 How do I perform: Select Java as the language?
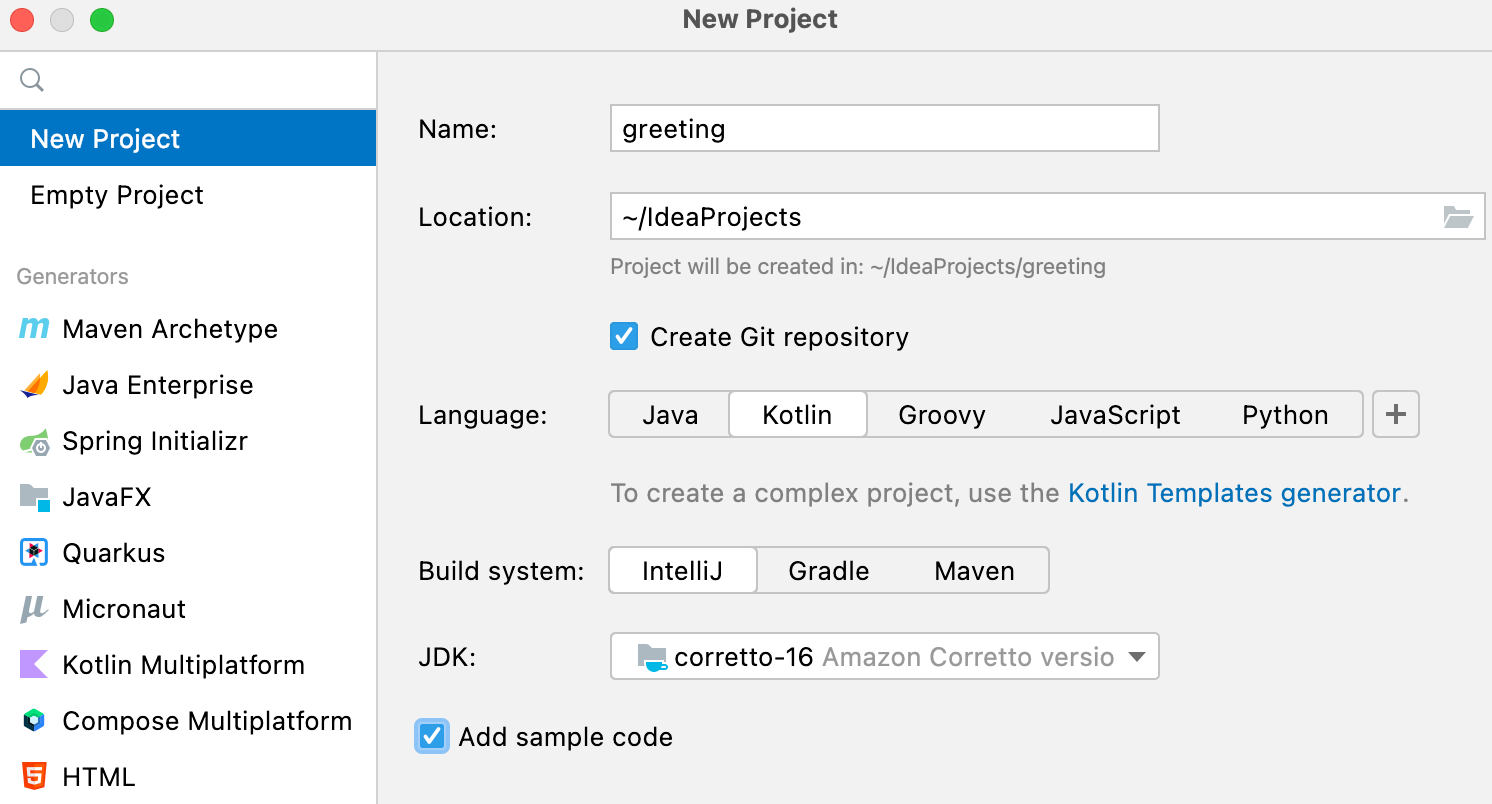[670, 415]
